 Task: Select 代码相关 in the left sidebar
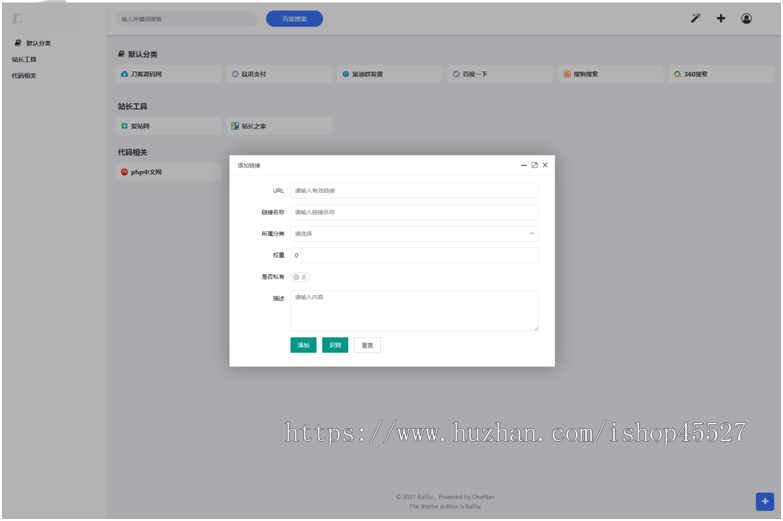24,76
